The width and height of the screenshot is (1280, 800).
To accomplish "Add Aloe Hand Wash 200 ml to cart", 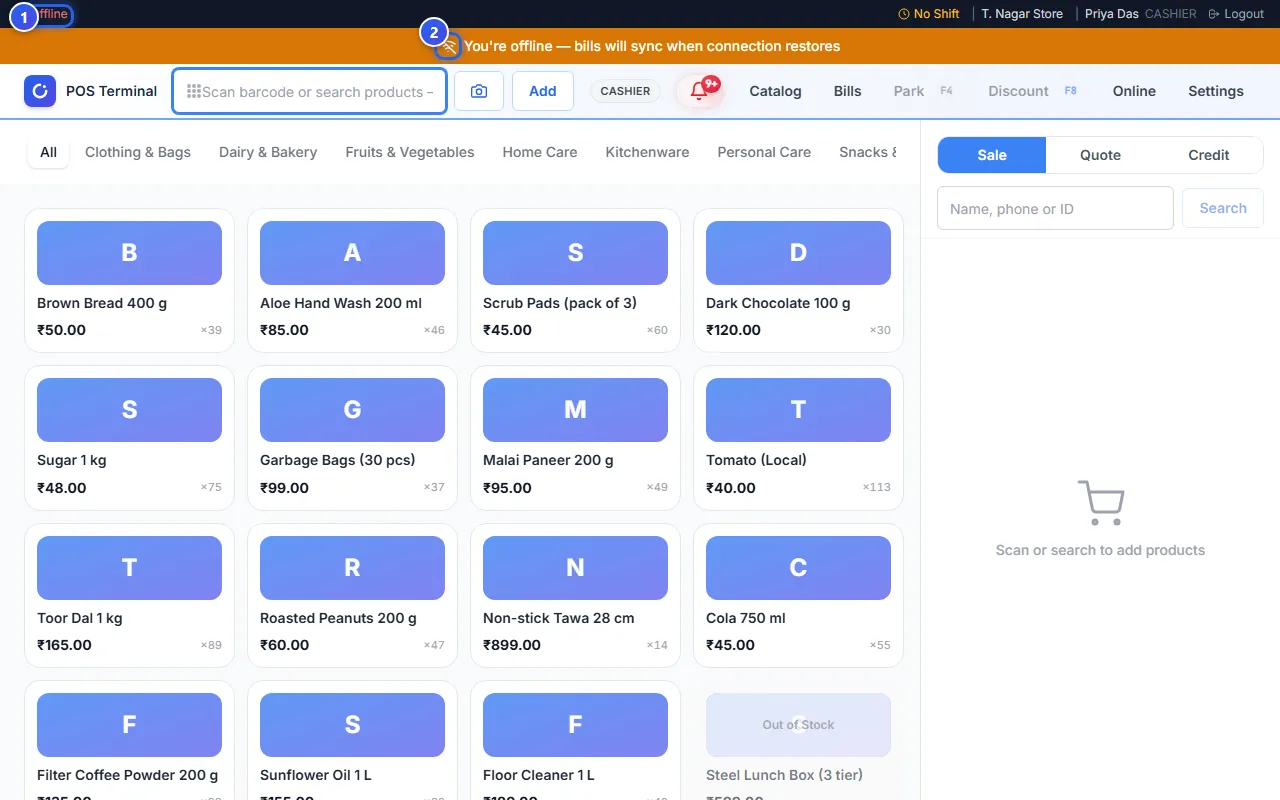I will [352, 280].
